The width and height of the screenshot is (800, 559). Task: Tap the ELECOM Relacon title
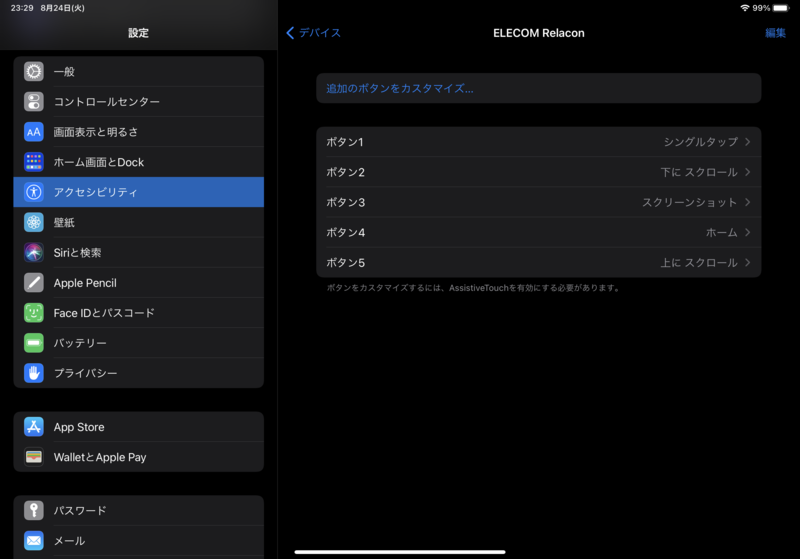pos(539,33)
